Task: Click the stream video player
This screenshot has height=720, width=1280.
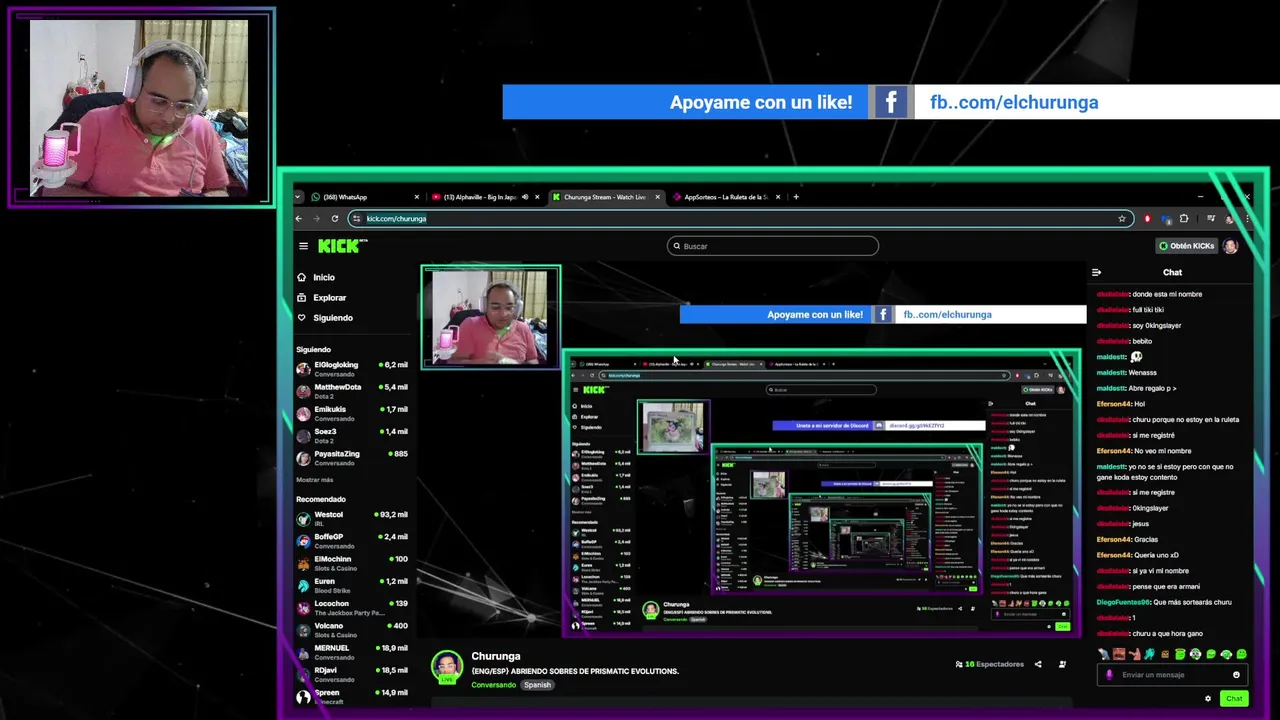Action: point(752,450)
